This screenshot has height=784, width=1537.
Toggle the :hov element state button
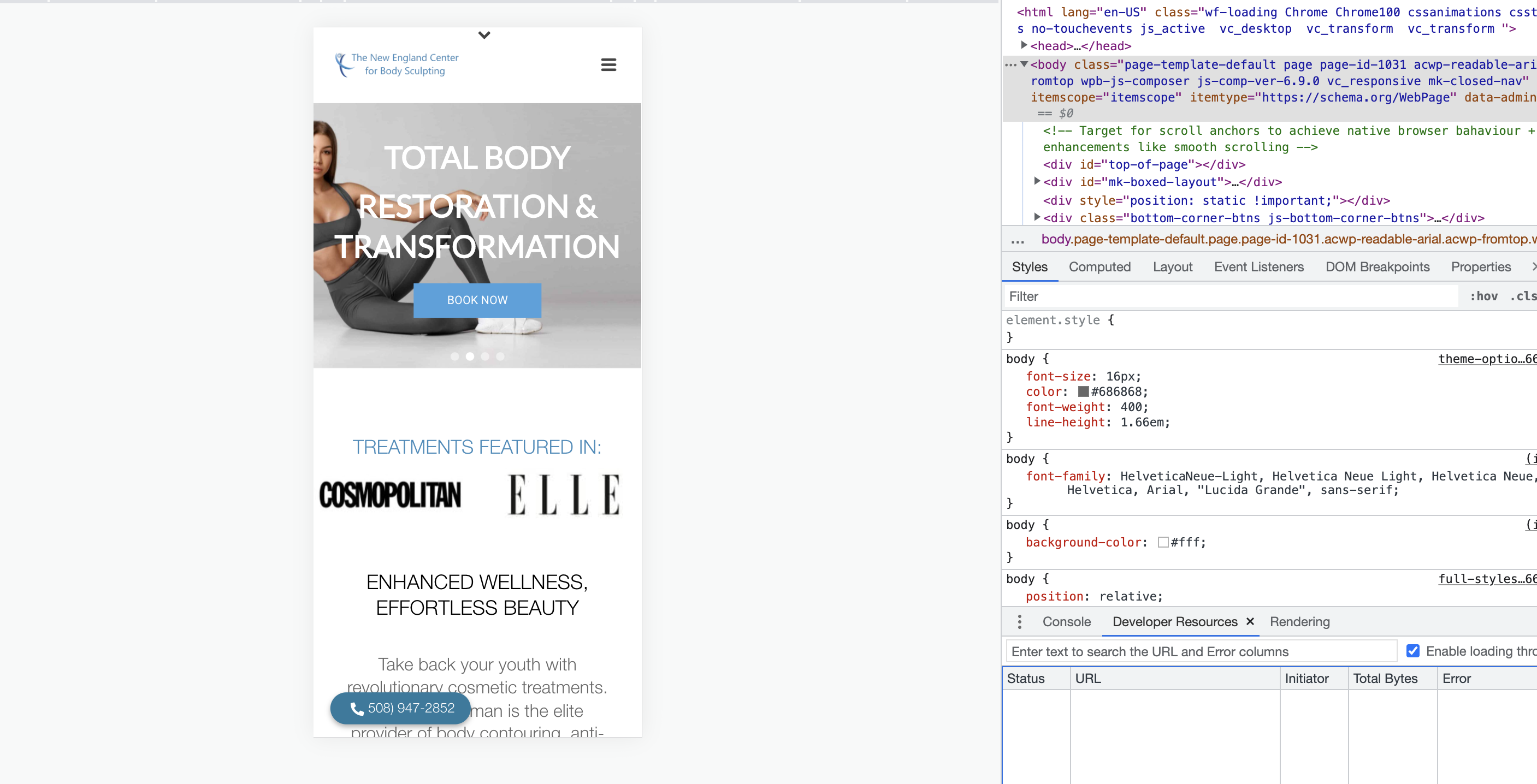point(1483,296)
